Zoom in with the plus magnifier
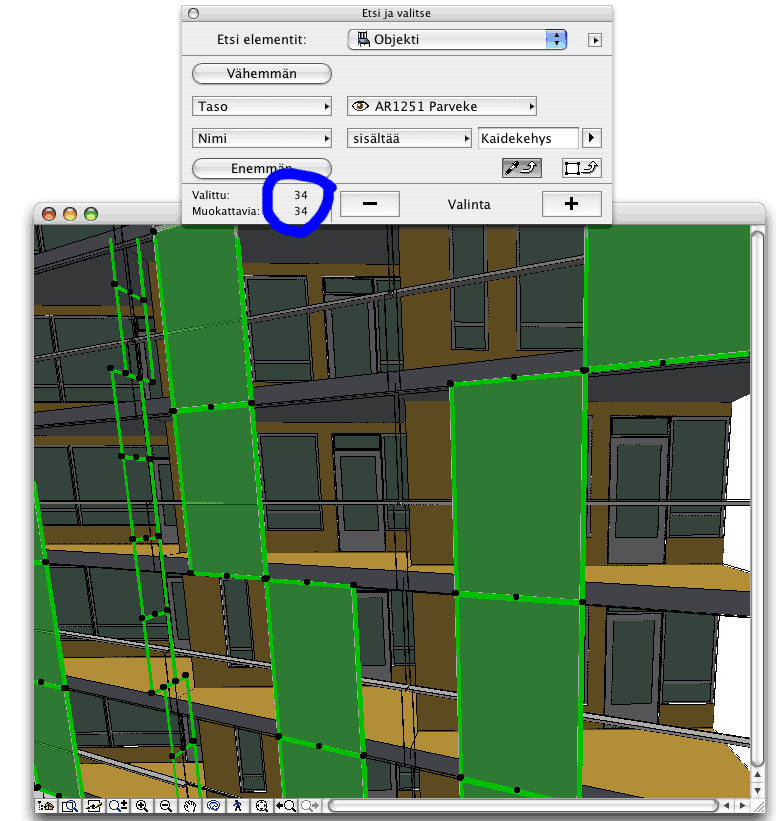The height and width of the screenshot is (821, 776). point(141,806)
